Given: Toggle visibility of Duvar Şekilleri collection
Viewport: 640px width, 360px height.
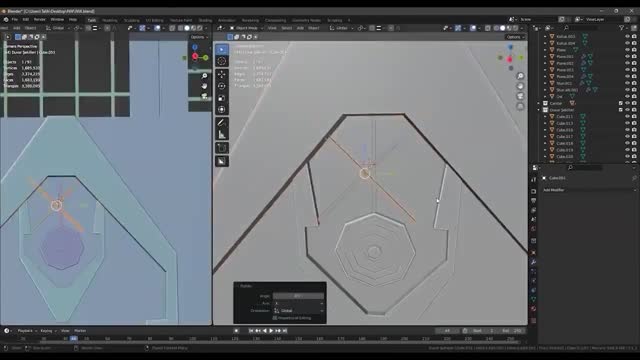Looking at the screenshot, I should (627, 110).
